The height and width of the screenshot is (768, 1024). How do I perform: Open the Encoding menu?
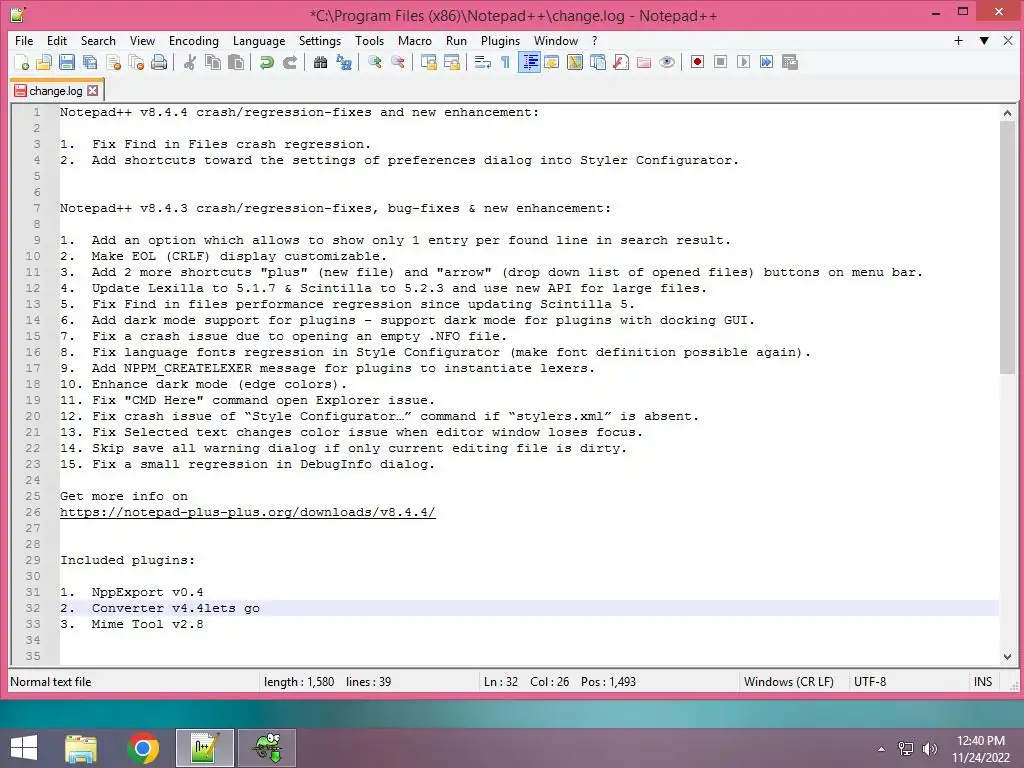coord(194,40)
